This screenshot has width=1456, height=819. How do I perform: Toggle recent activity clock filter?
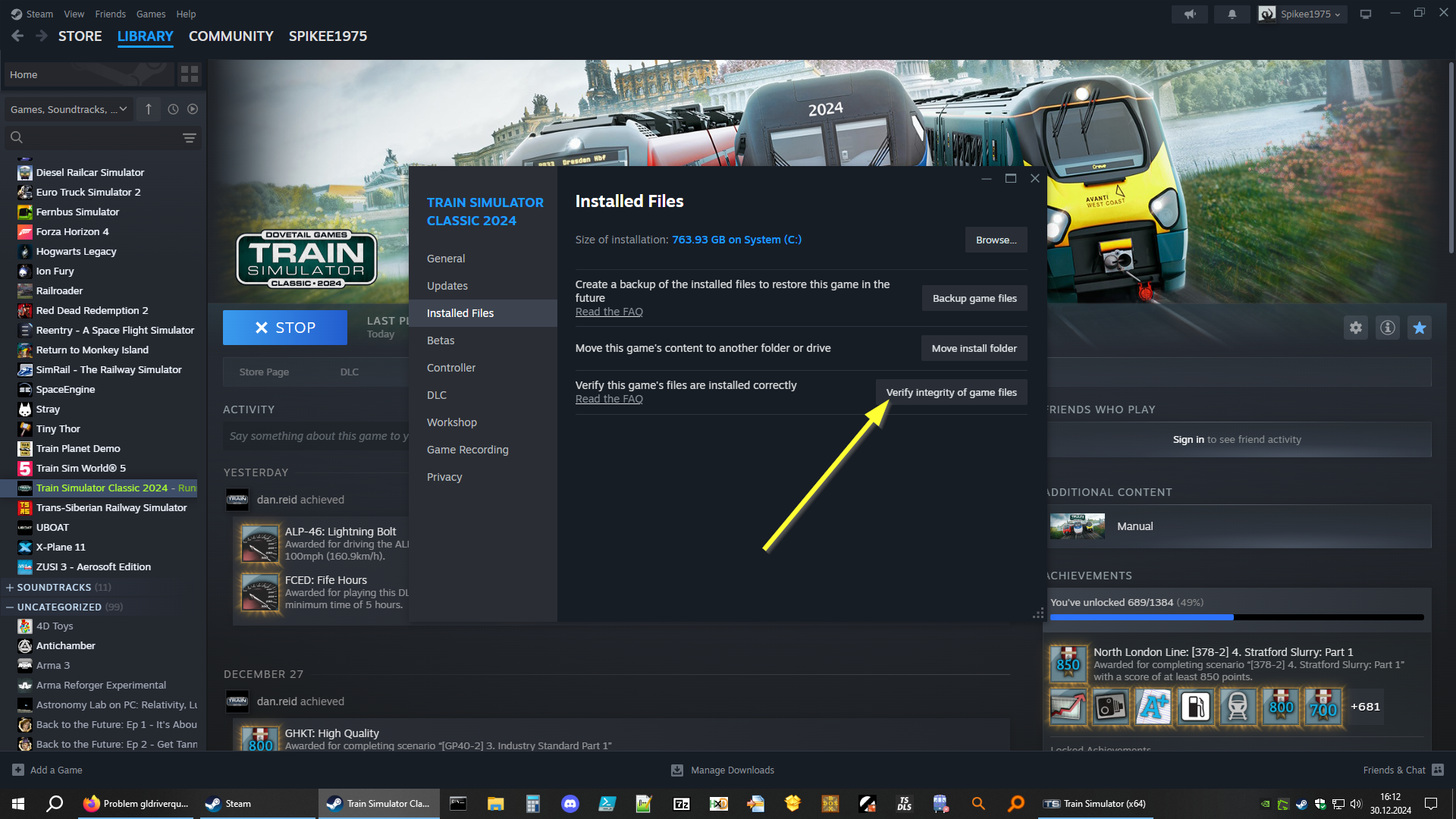pos(173,109)
